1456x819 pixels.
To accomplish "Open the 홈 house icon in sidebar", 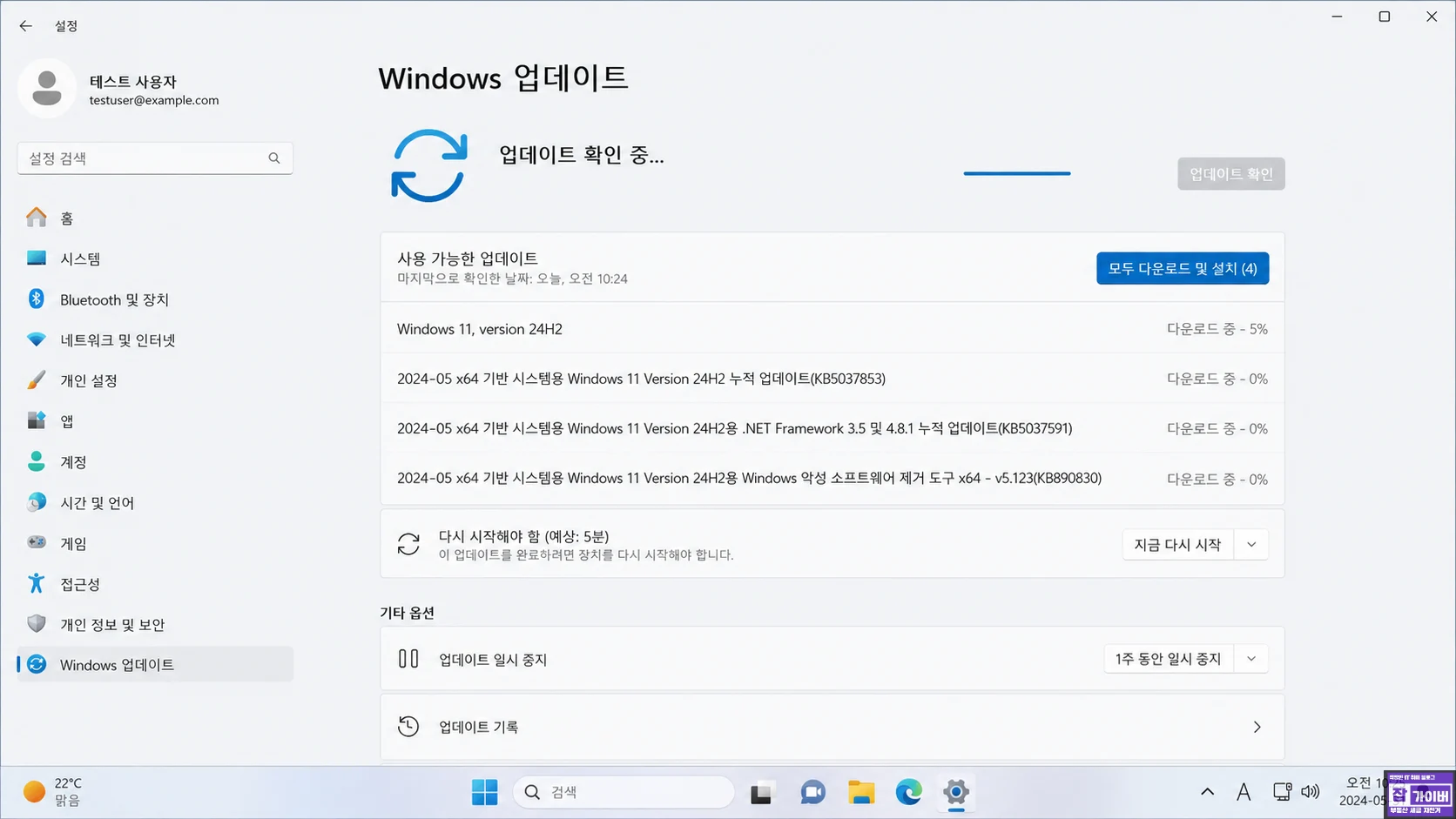I will (x=37, y=218).
